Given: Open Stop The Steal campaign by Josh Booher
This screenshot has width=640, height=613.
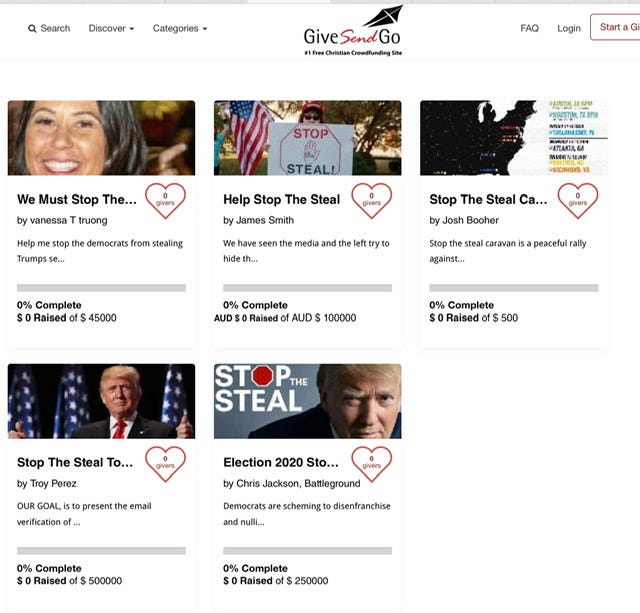Looking at the screenshot, I should pos(488,199).
